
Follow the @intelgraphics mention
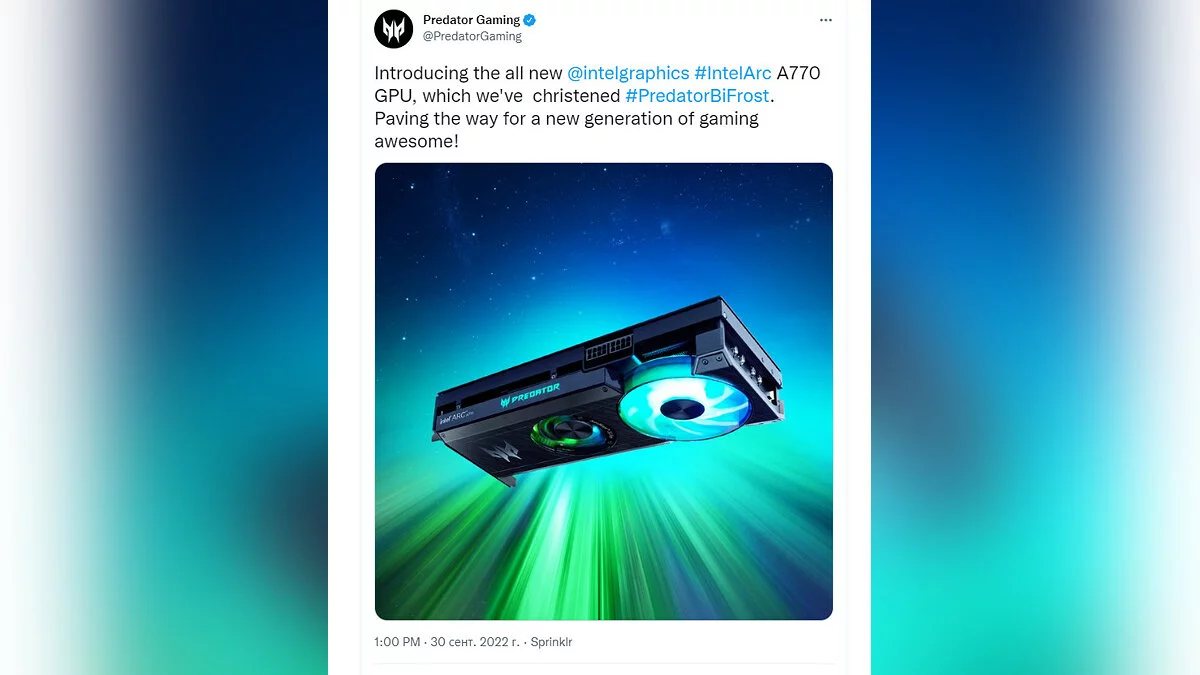coord(628,74)
